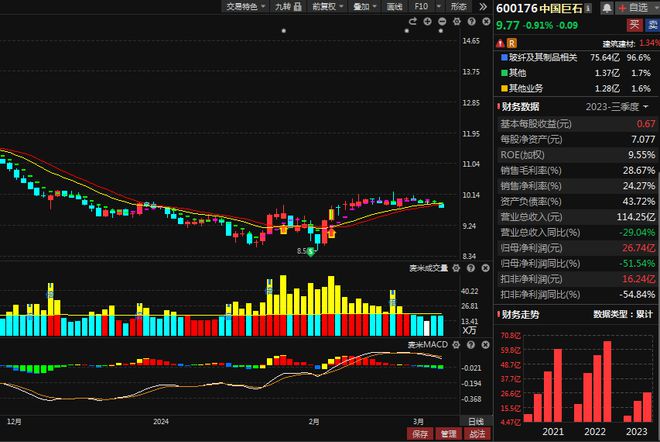660x442 pixels.
Task: Select the 玻纤及其制品相关 revenue row
Action: [x=576, y=57]
